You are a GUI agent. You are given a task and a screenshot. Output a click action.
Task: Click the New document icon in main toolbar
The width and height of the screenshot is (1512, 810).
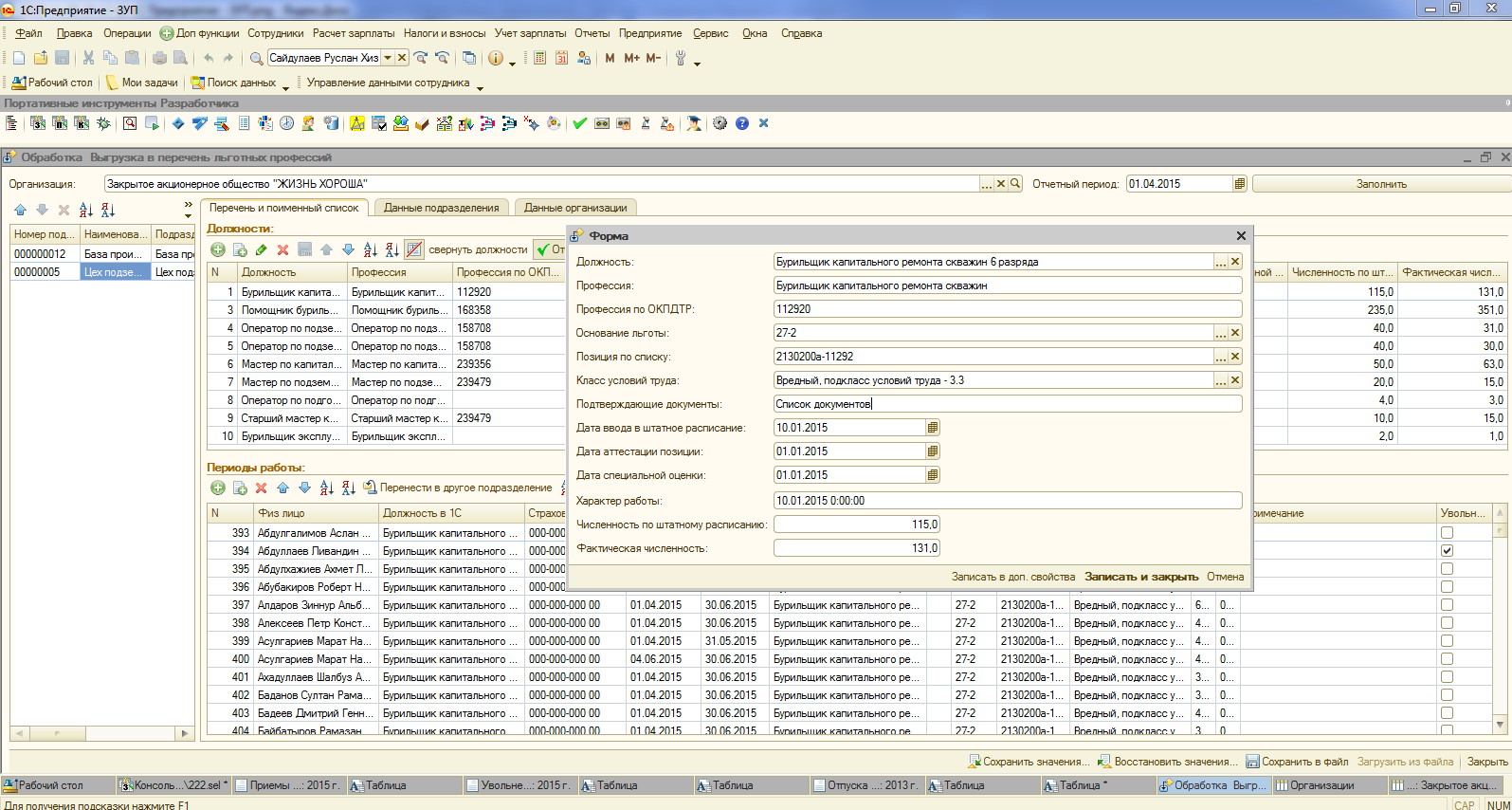[19, 58]
